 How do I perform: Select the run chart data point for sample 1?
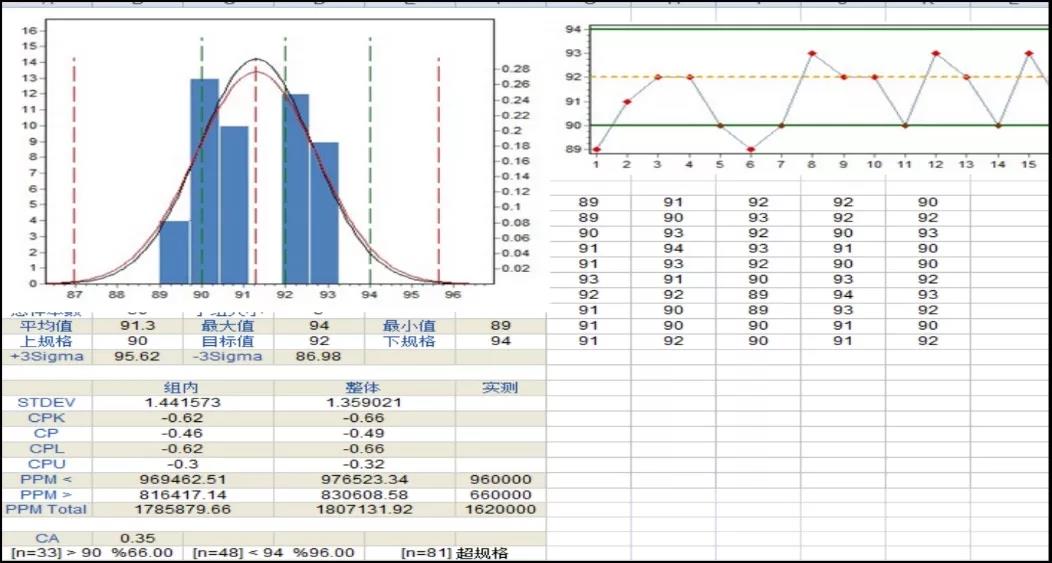pyautogui.click(x=596, y=149)
